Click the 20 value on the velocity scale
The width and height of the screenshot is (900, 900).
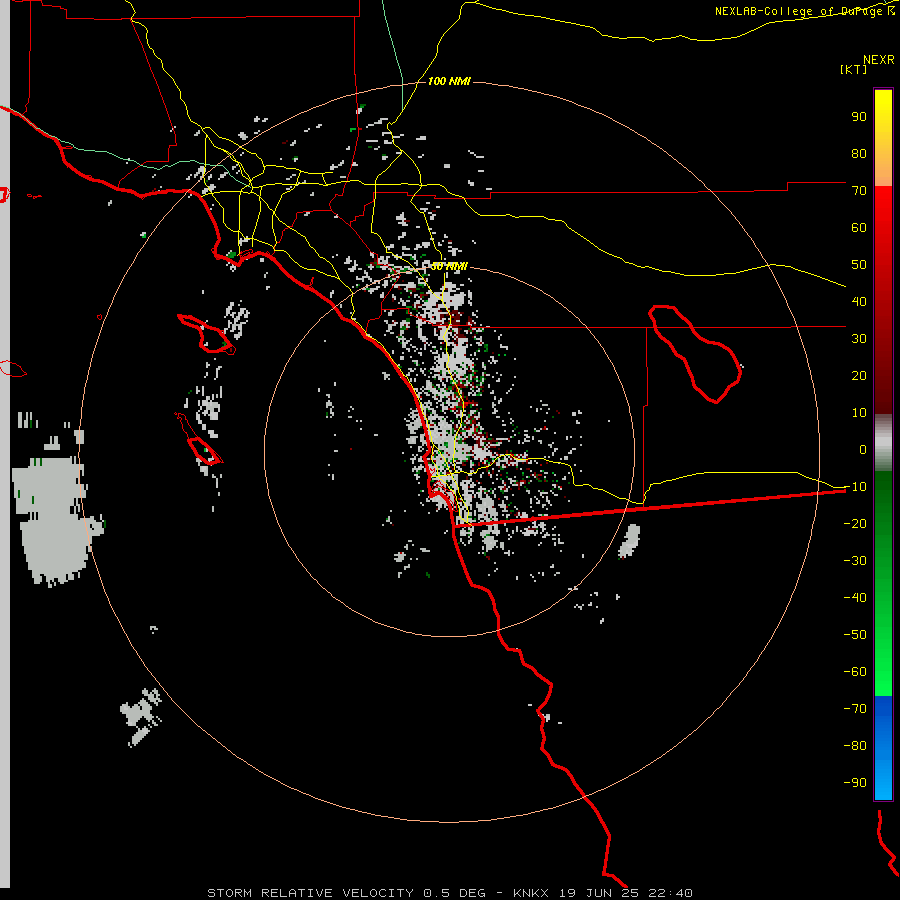coord(859,376)
